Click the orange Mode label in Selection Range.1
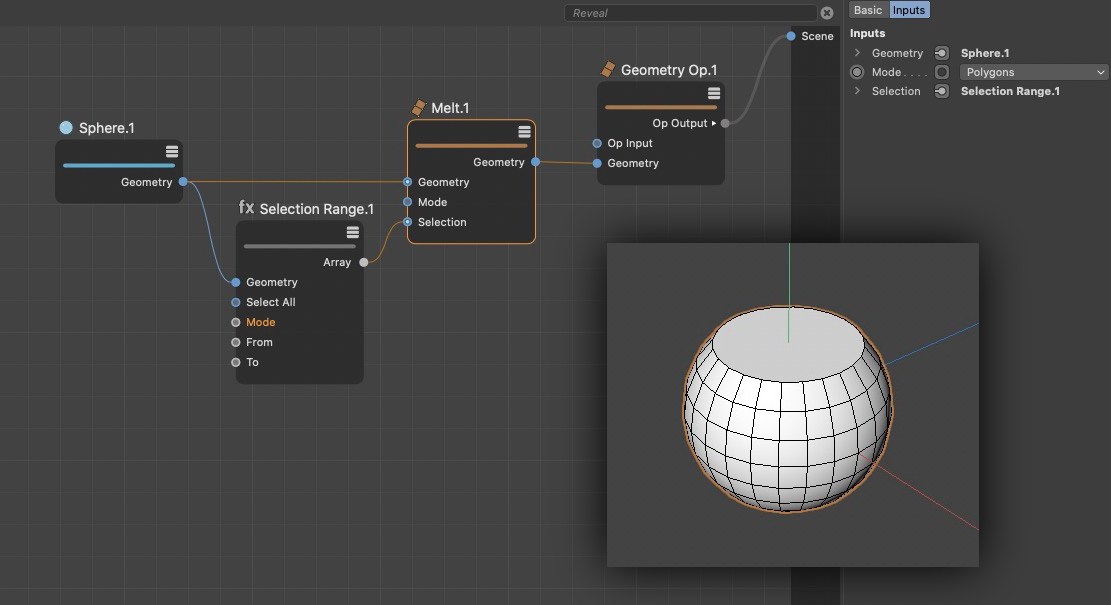 point(261,322)
